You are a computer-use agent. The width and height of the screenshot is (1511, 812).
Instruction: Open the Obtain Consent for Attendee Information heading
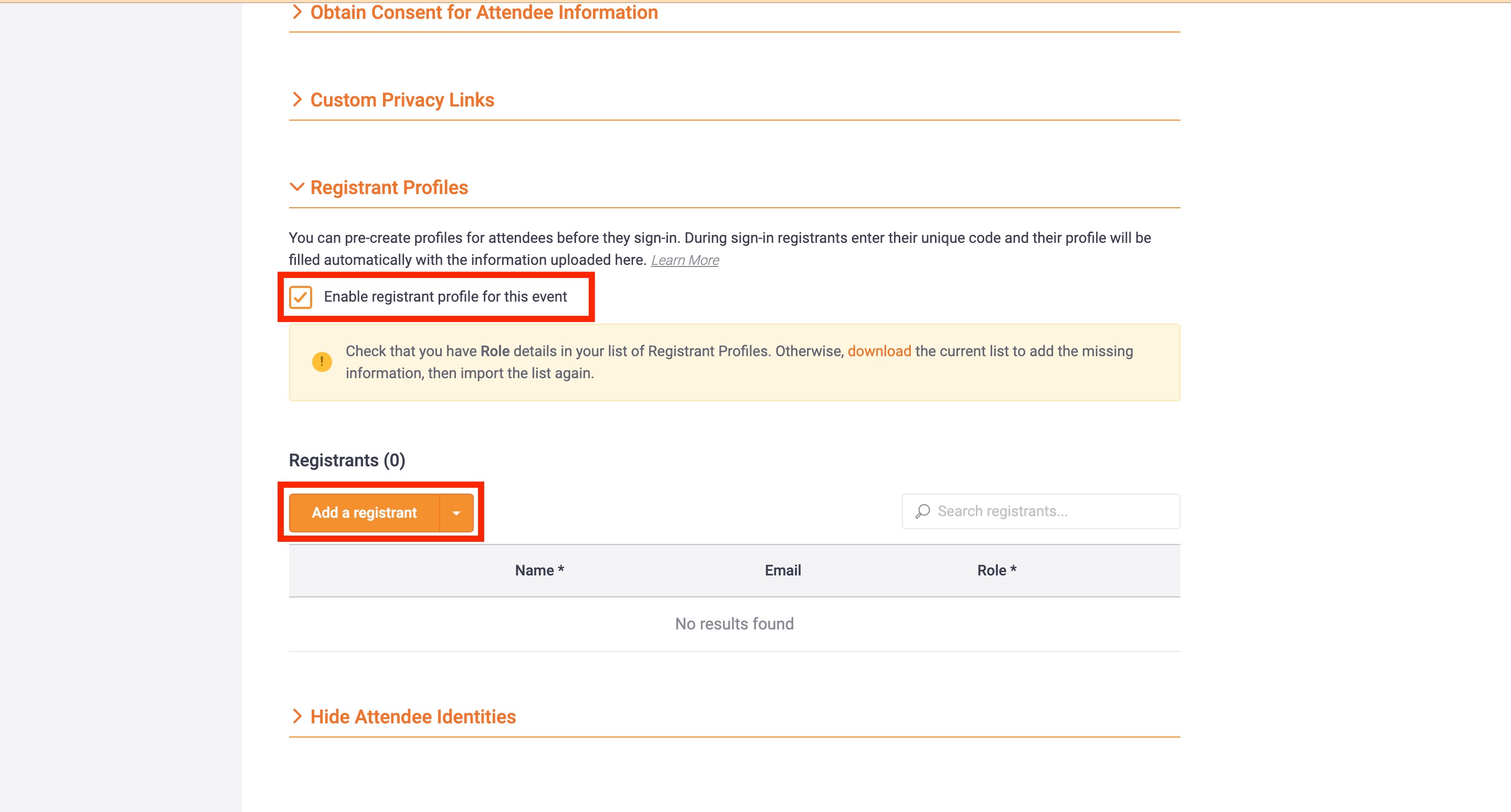click(x=483, y=12)
